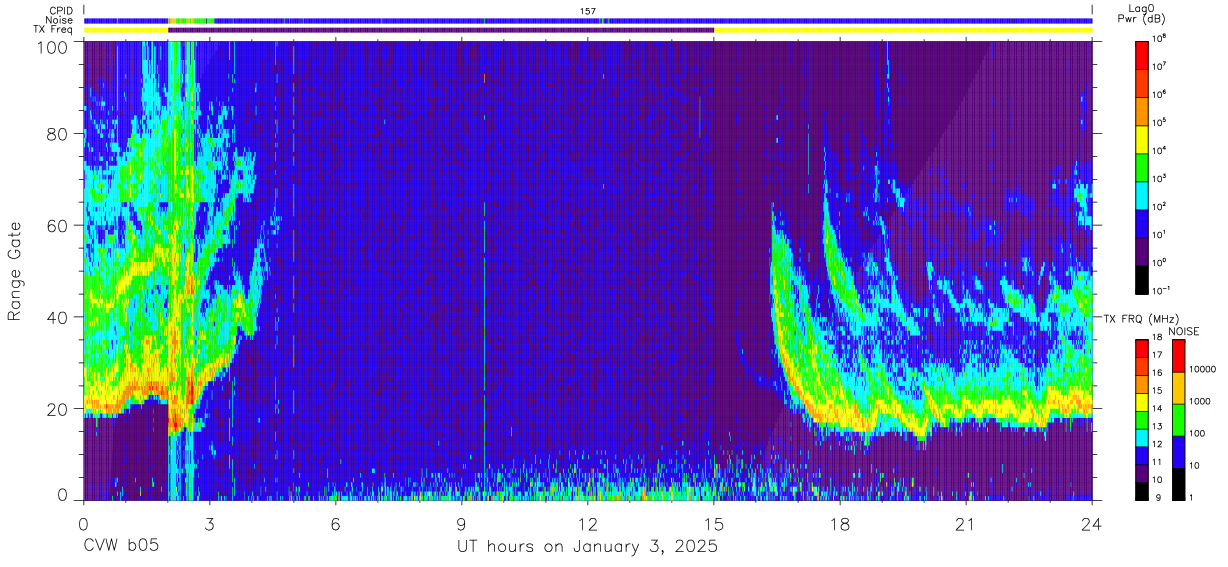The width and height of the screenshot is (1228, 567).
Task: Click the "10000" label on NOISE legend
Action: coord(1201,368)
